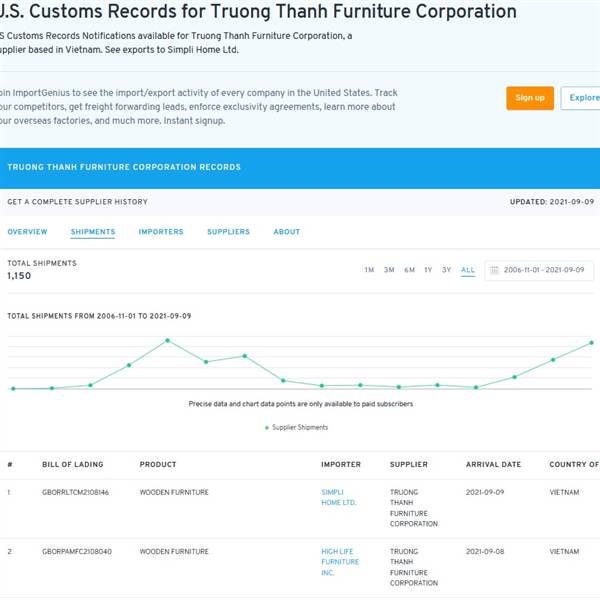This screenshot has height=600, width=600.
Task: Click the Country Of column header
Action: coord(574,464)
